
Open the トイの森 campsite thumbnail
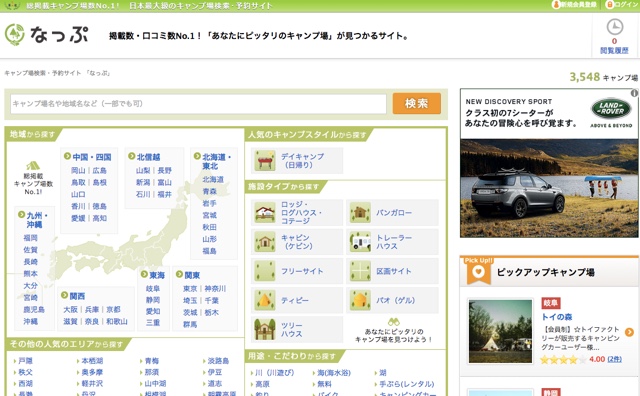point(500,331)
